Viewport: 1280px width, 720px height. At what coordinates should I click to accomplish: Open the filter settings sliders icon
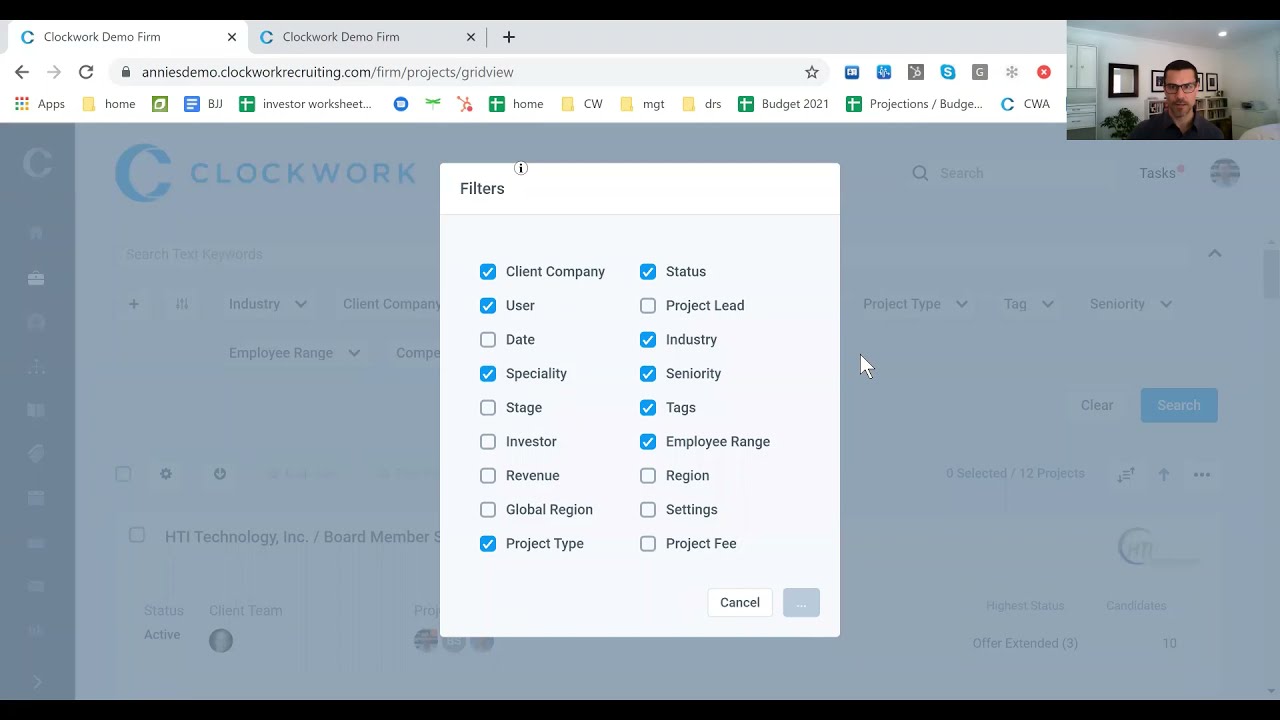pyautogui.click(x=182, y=304)
